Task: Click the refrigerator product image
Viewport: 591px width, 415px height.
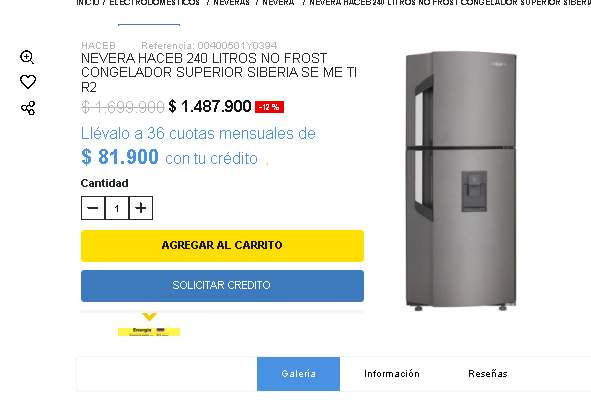Action: coord(461,181)
